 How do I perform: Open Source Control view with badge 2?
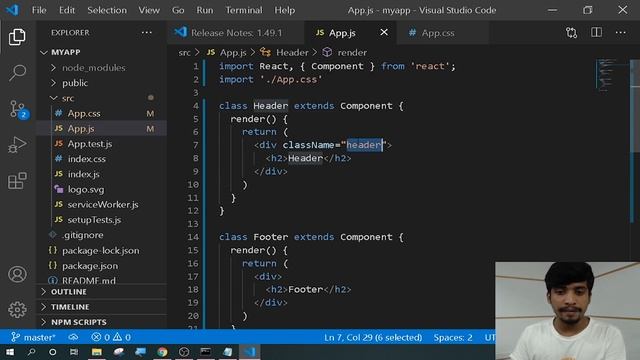[17, 109]
